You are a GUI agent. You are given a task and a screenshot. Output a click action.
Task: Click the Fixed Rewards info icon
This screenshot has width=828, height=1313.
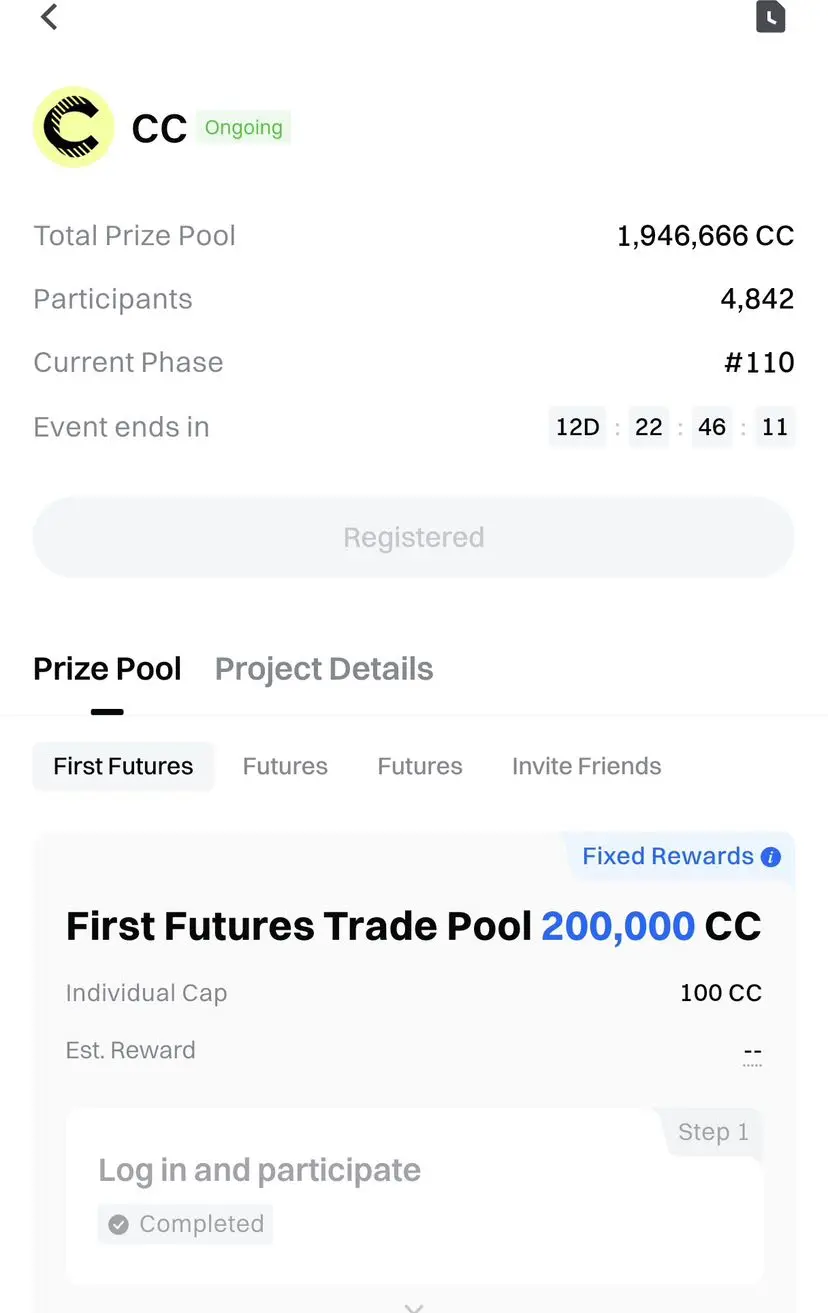[x=771, y=857]
